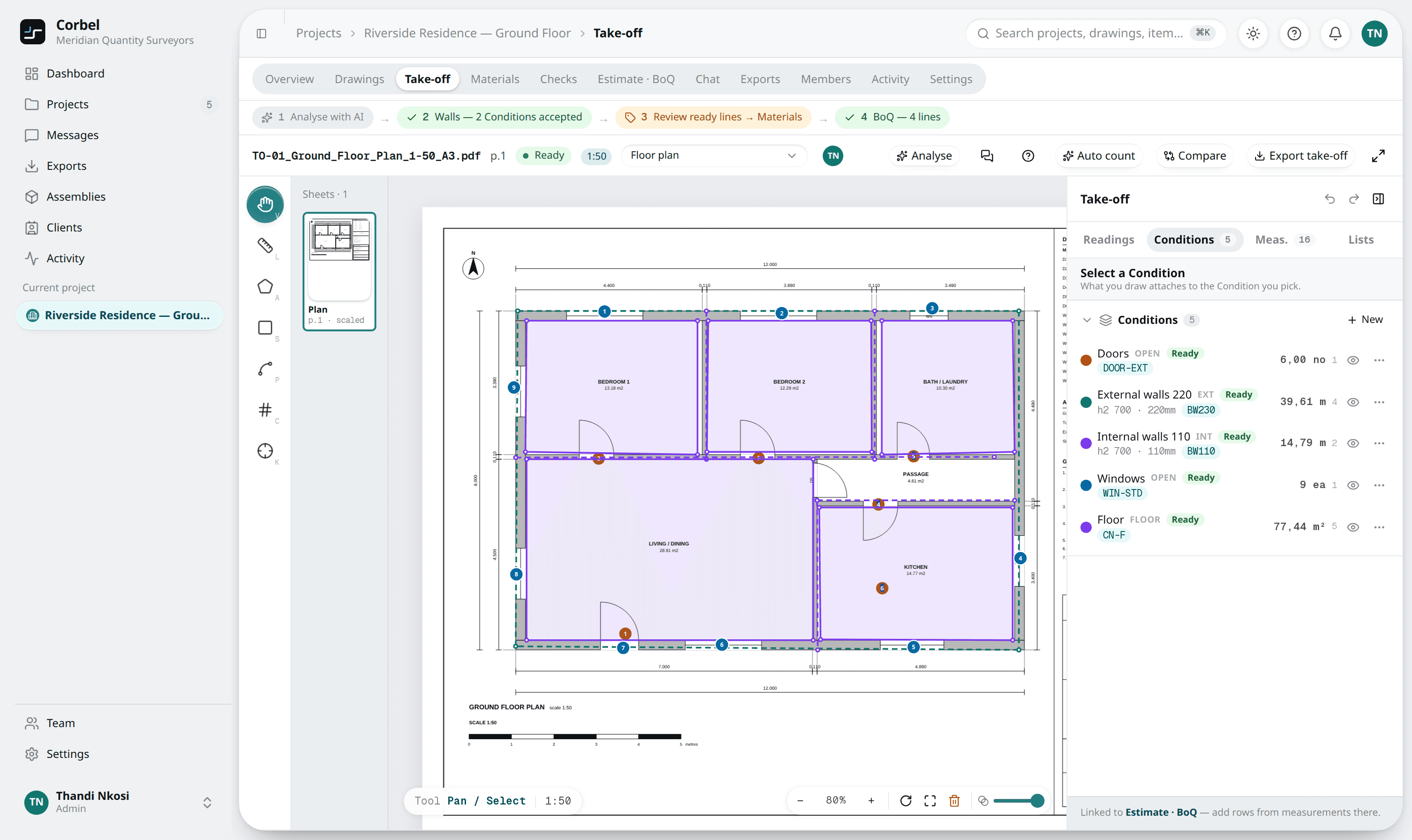This screenshot has width=1412, height=840.
Task: Hide the Doors condition with eye icon
Action: (1353, 360)
